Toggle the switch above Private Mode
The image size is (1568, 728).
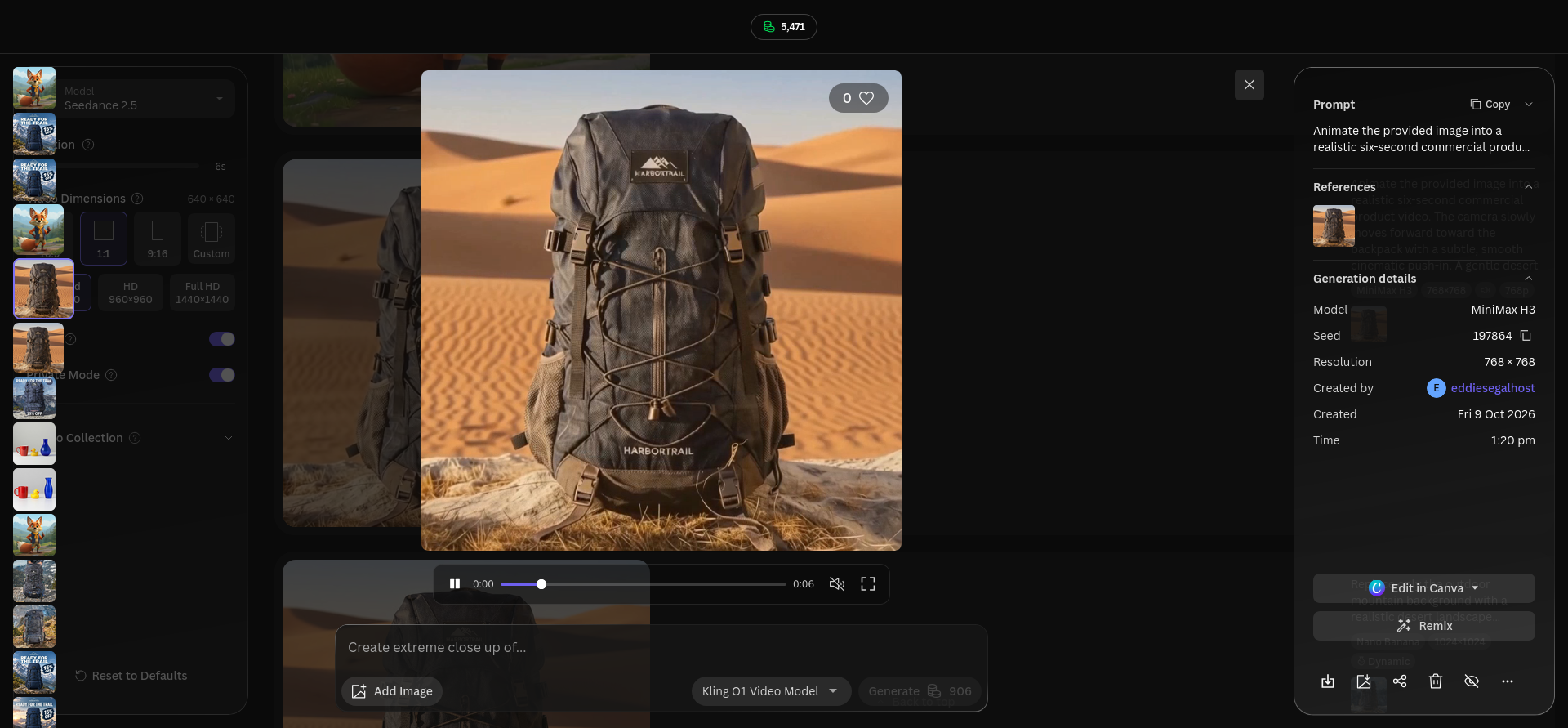[222, 339]
